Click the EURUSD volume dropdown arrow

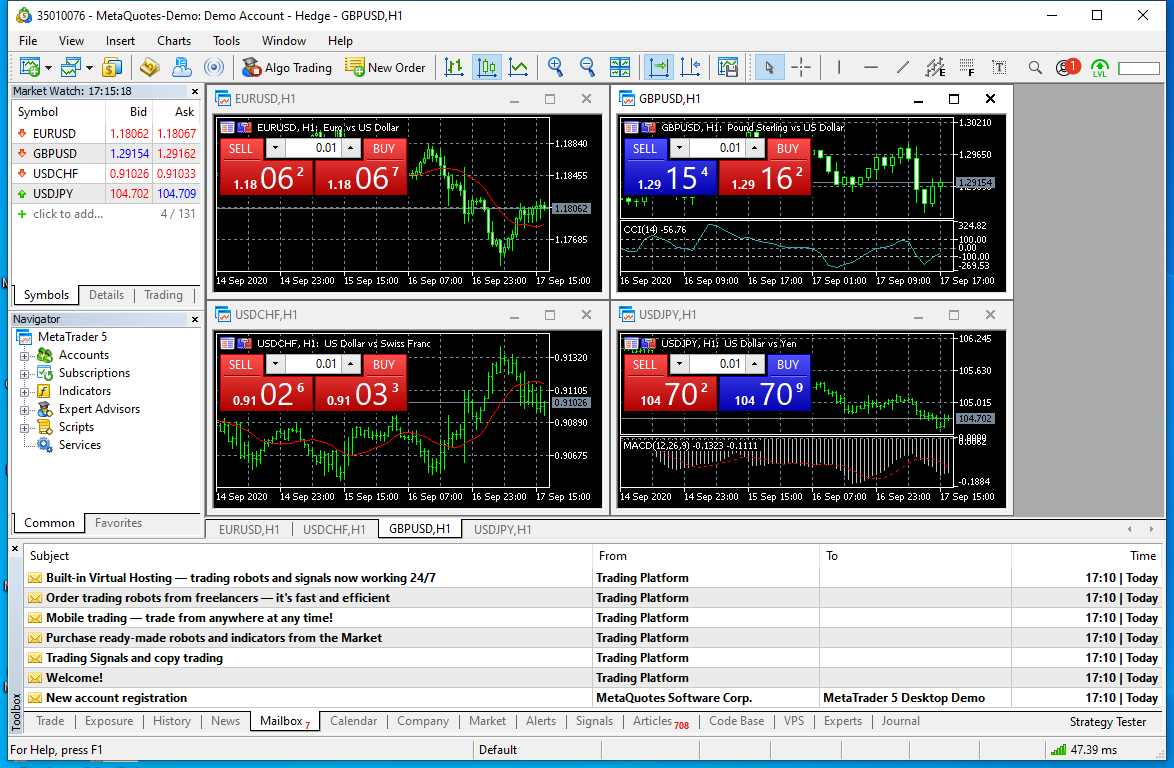275,148
